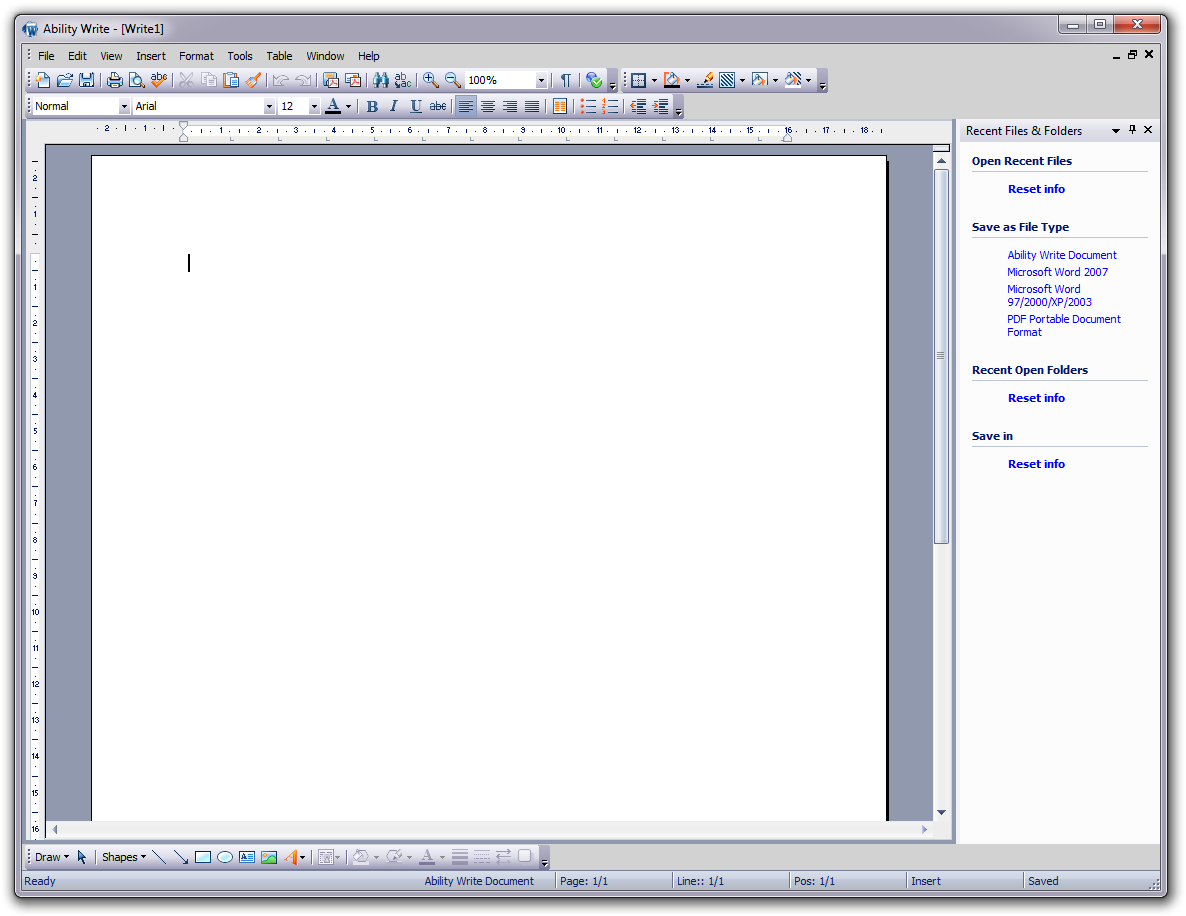Click the Zoom In magnifier icon
Image resolution: width=1186 pixels, height=916 pixels.
tap(430, 80)
